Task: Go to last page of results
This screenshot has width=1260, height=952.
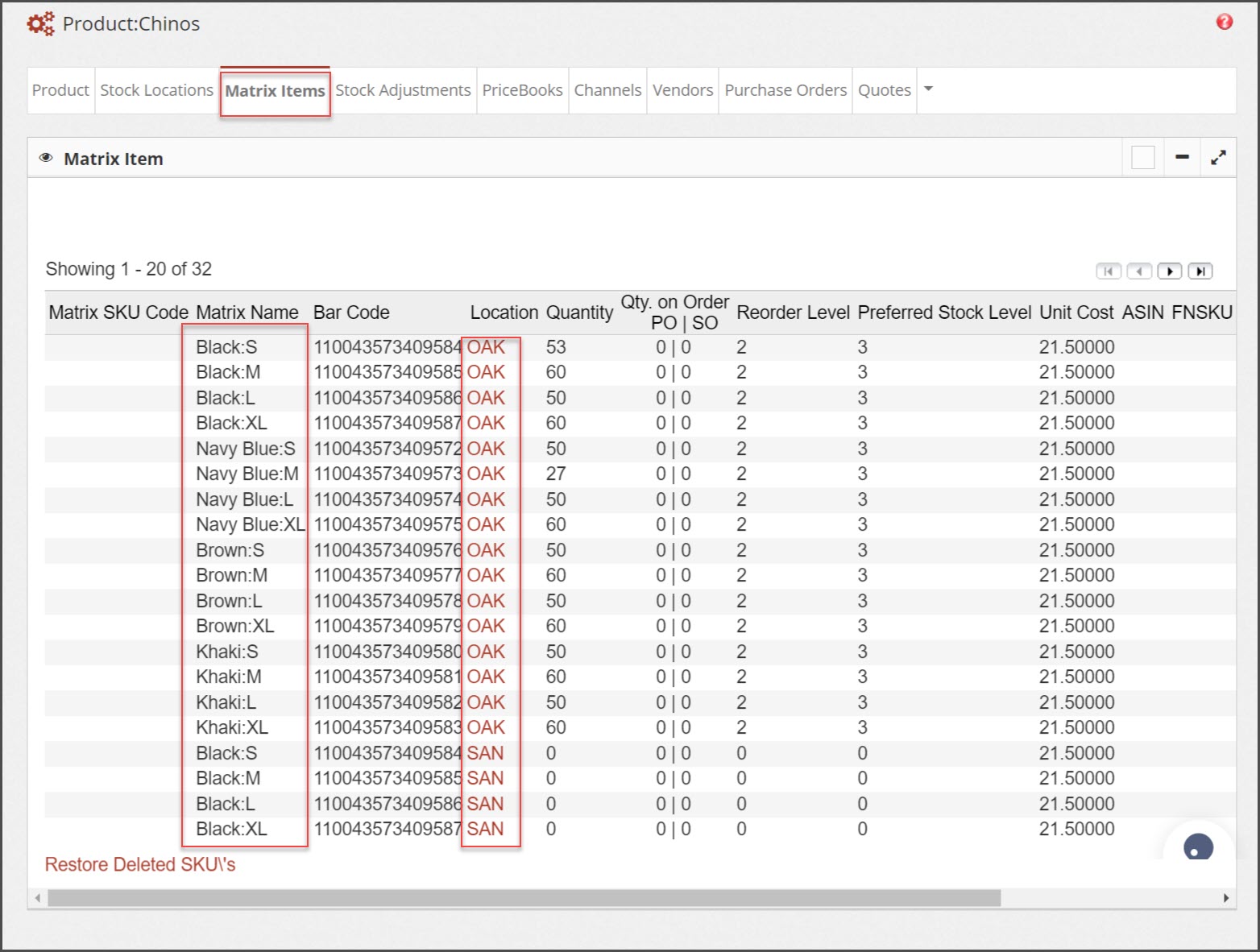Action: click(x=1200, y=271)
